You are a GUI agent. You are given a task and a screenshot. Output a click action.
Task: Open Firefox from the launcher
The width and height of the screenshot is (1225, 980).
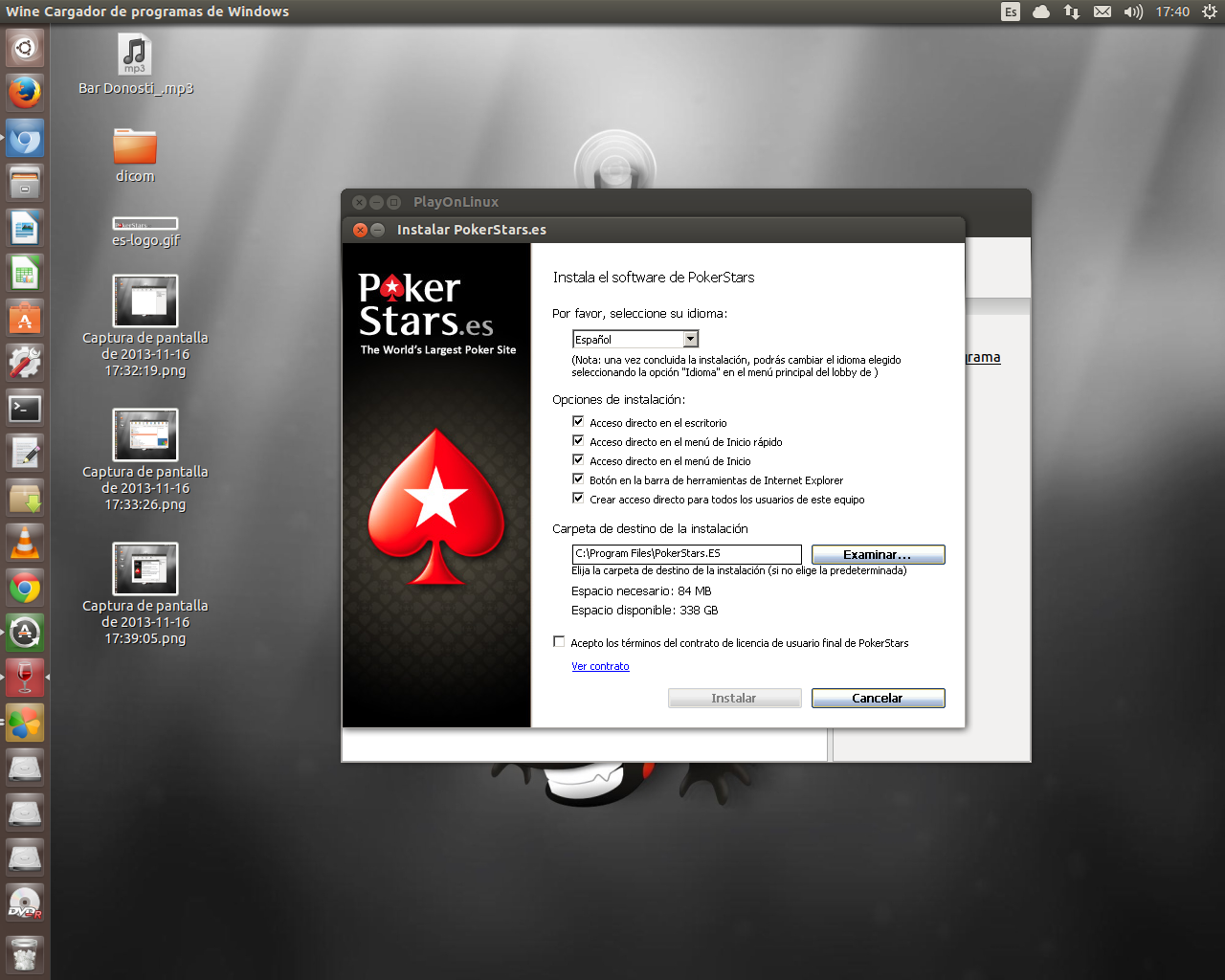click(x=25, y=93)
